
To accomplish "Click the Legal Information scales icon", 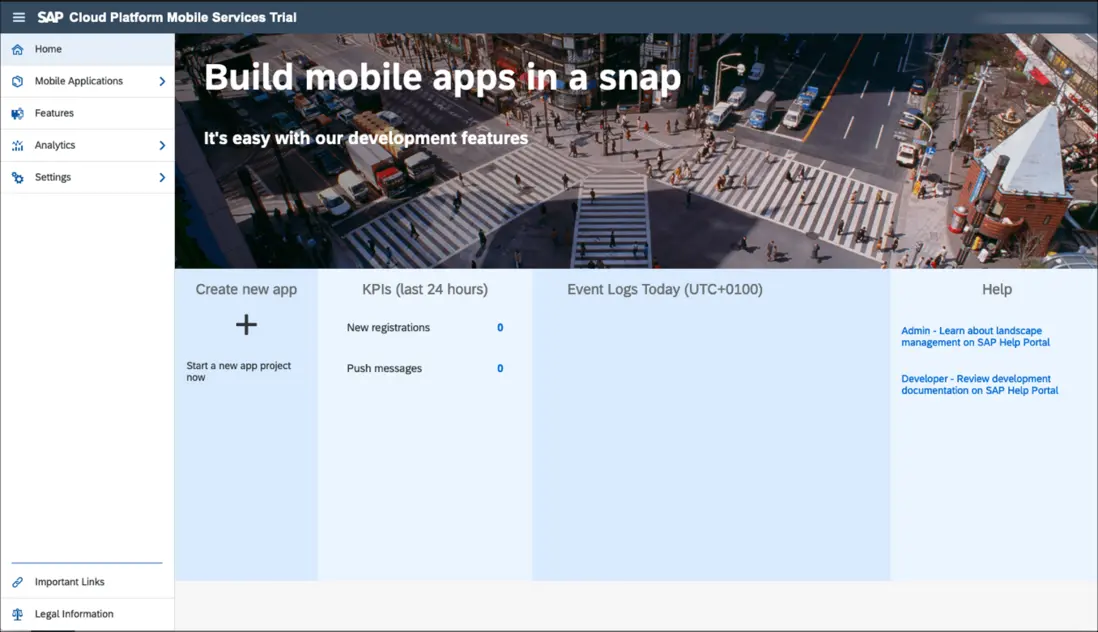I will click(17, 614).
